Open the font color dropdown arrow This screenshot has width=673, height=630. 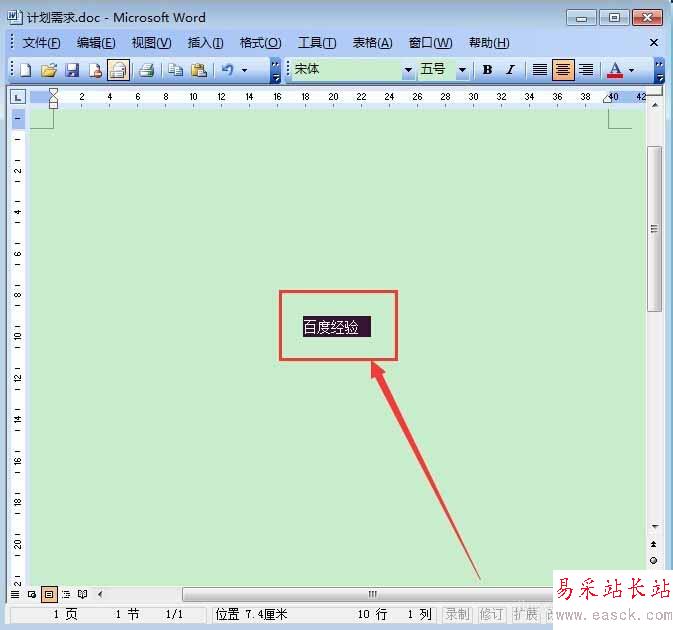(631, 70)
